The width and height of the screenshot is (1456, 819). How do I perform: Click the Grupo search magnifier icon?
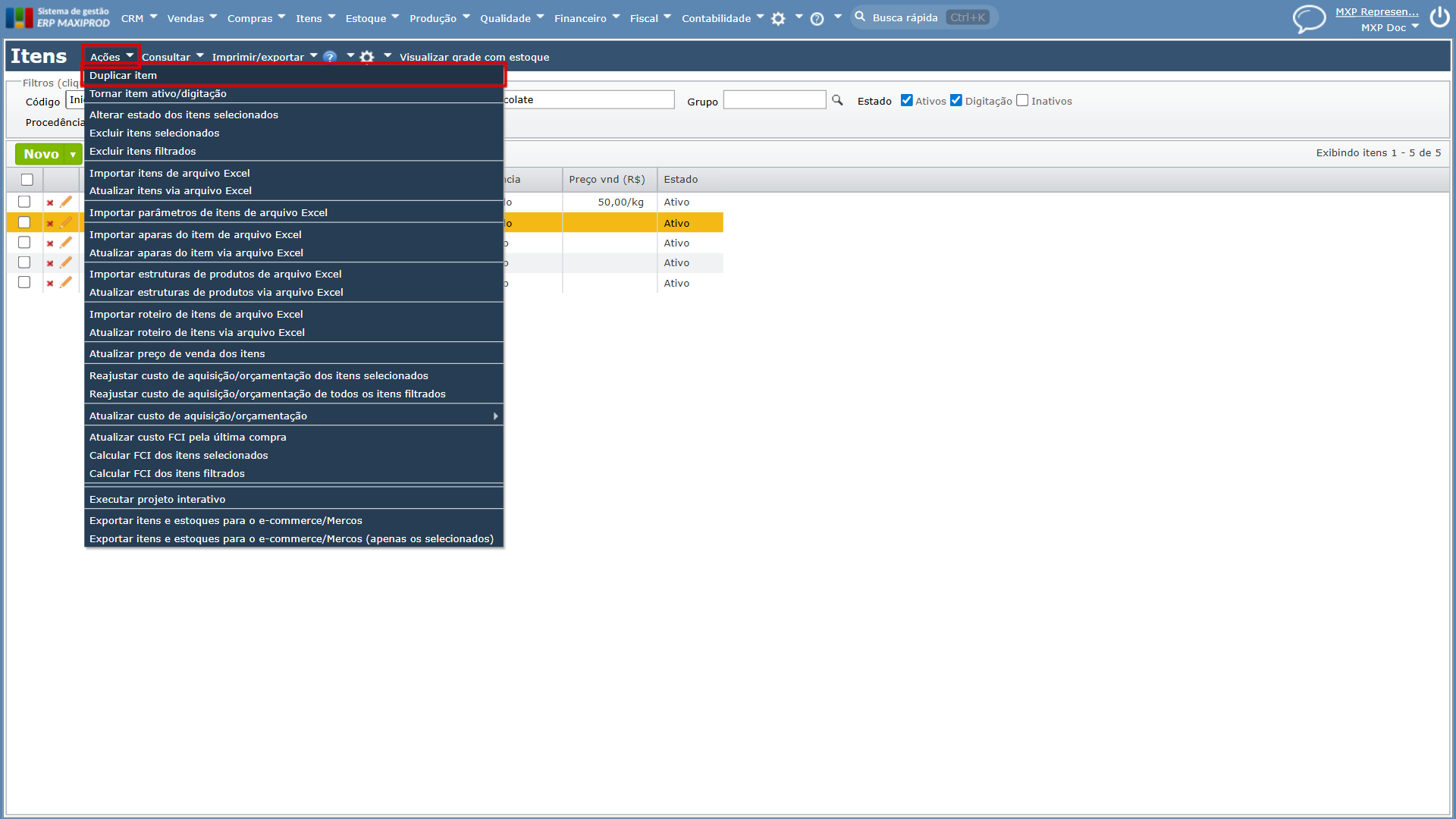click(837, 100)
